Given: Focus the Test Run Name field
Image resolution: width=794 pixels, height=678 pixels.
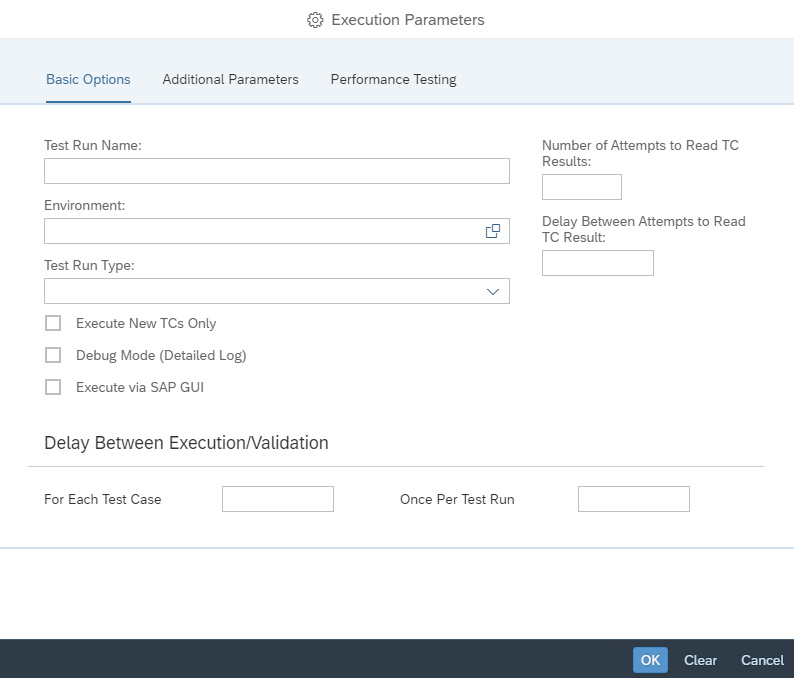Looking at the screenshot, I should [x=276, y=171].
